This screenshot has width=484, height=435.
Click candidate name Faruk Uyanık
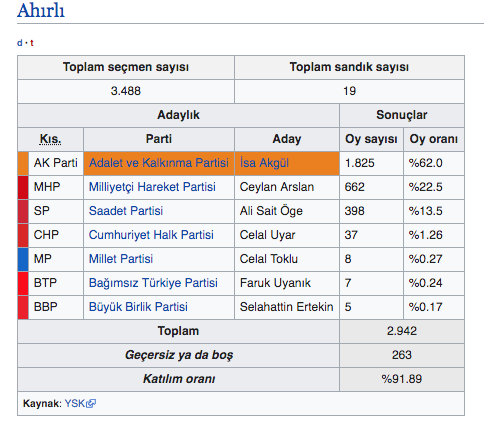pos(275,283)
